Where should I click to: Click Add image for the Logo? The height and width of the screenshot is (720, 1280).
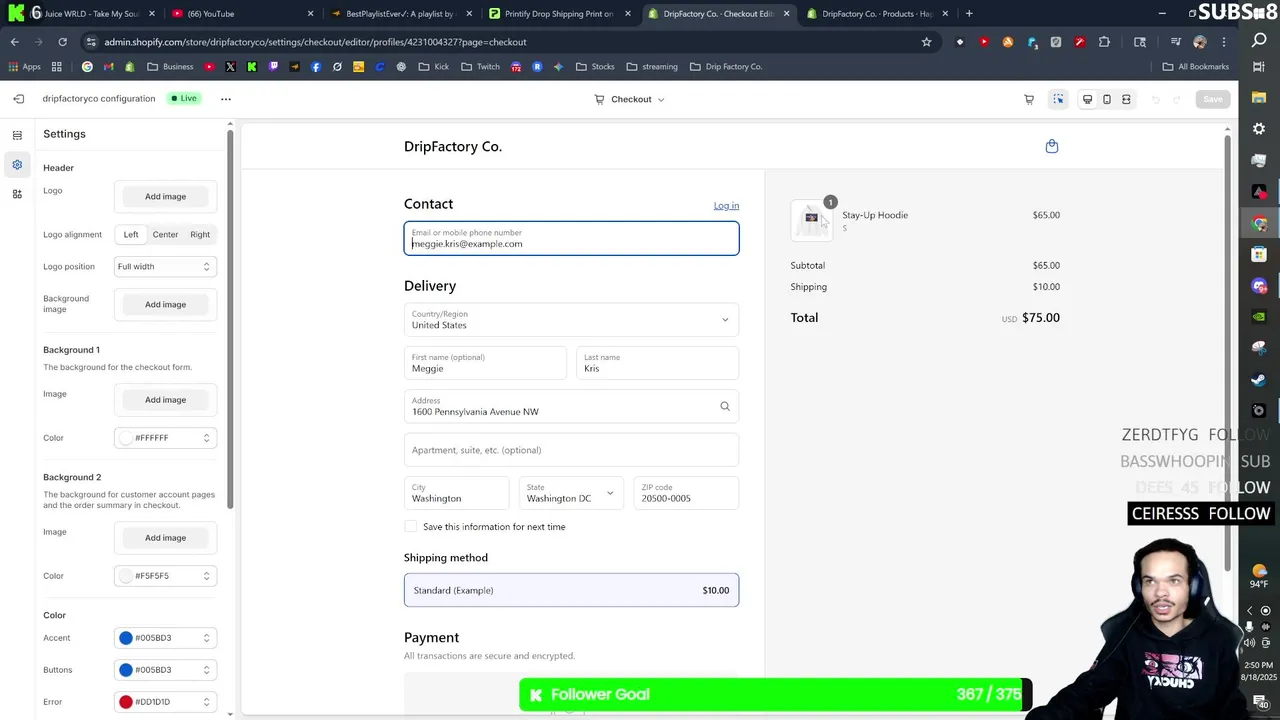point(165,197)
